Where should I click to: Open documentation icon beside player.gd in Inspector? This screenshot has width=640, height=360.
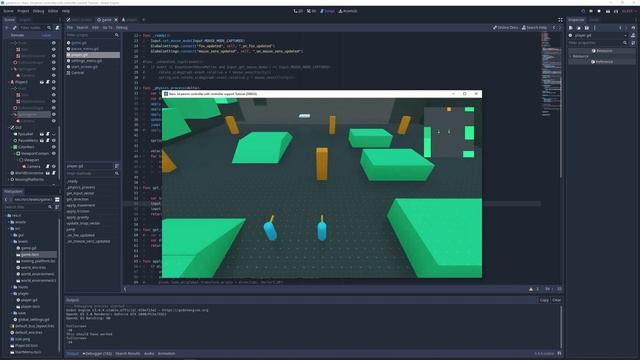coord(633,36)
